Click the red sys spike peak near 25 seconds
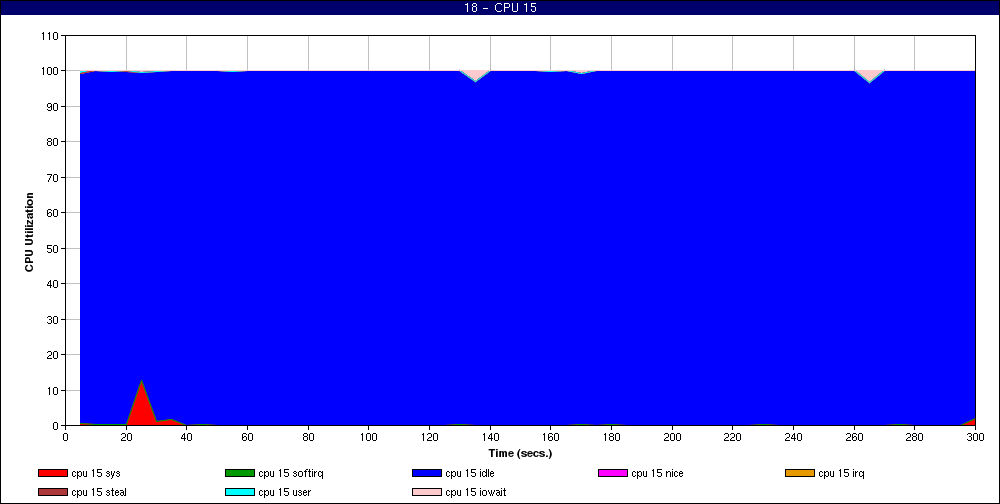 point(141,382)
